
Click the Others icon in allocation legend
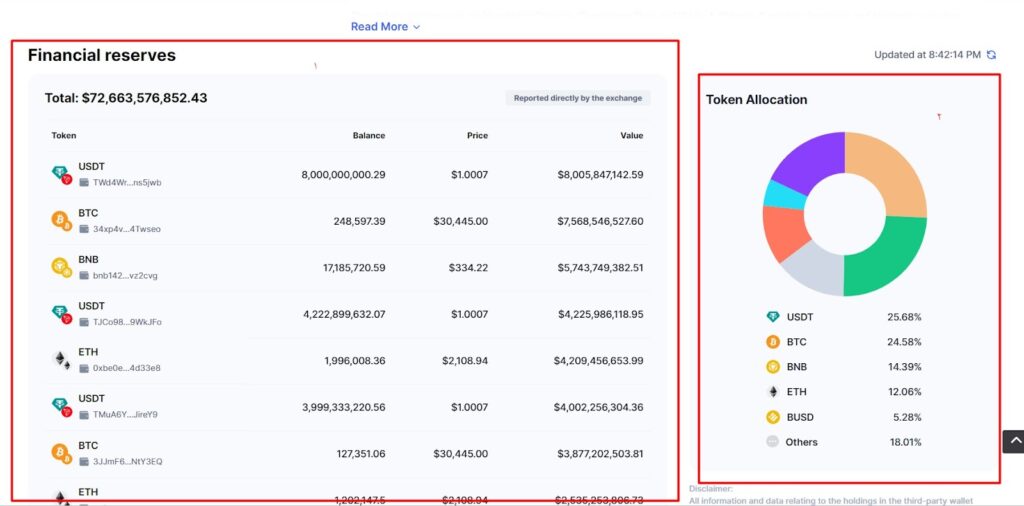773,442
